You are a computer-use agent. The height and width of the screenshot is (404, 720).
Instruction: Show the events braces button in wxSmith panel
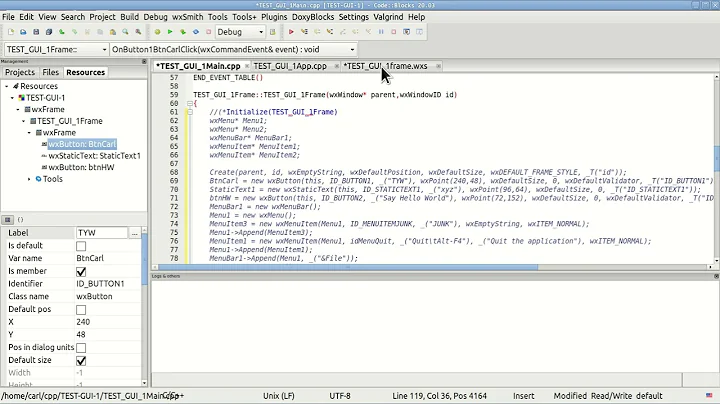click(20, 220)
